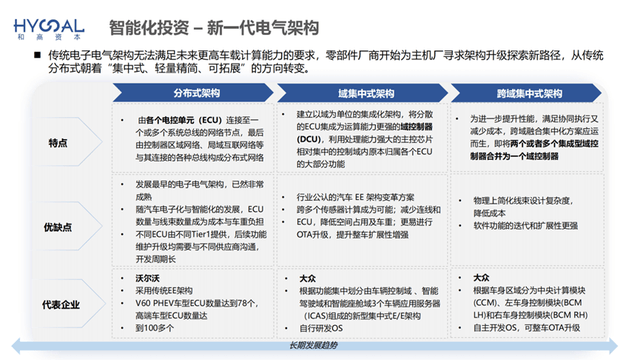Click the text 自主开发OS，可整车OTA升级
The height and width of the screenshot is (360, 640).
pos(527,327)
